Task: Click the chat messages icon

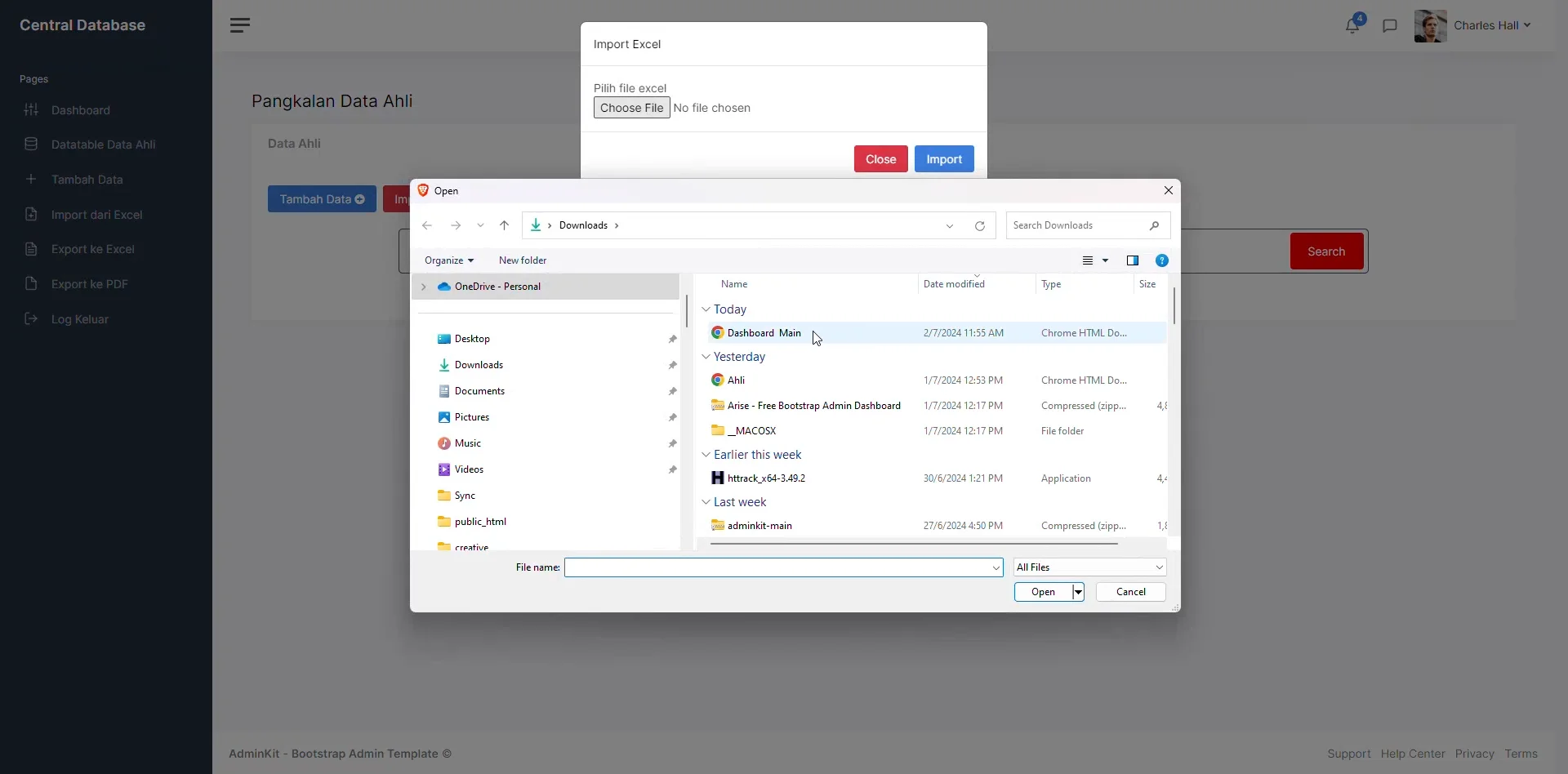Action: tap(1391, 25)
